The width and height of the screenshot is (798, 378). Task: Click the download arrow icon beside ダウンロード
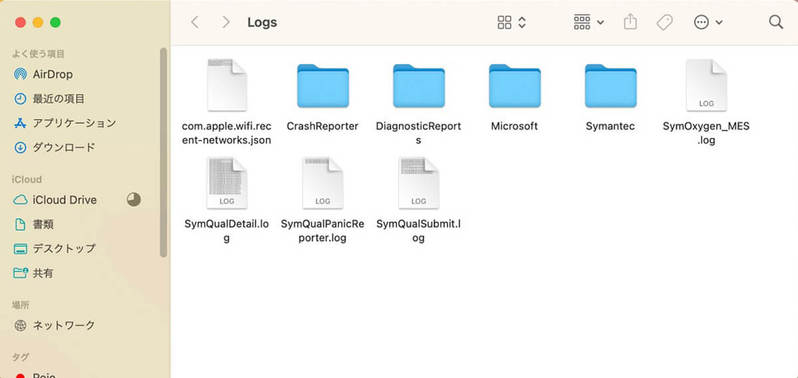[20, 148]
